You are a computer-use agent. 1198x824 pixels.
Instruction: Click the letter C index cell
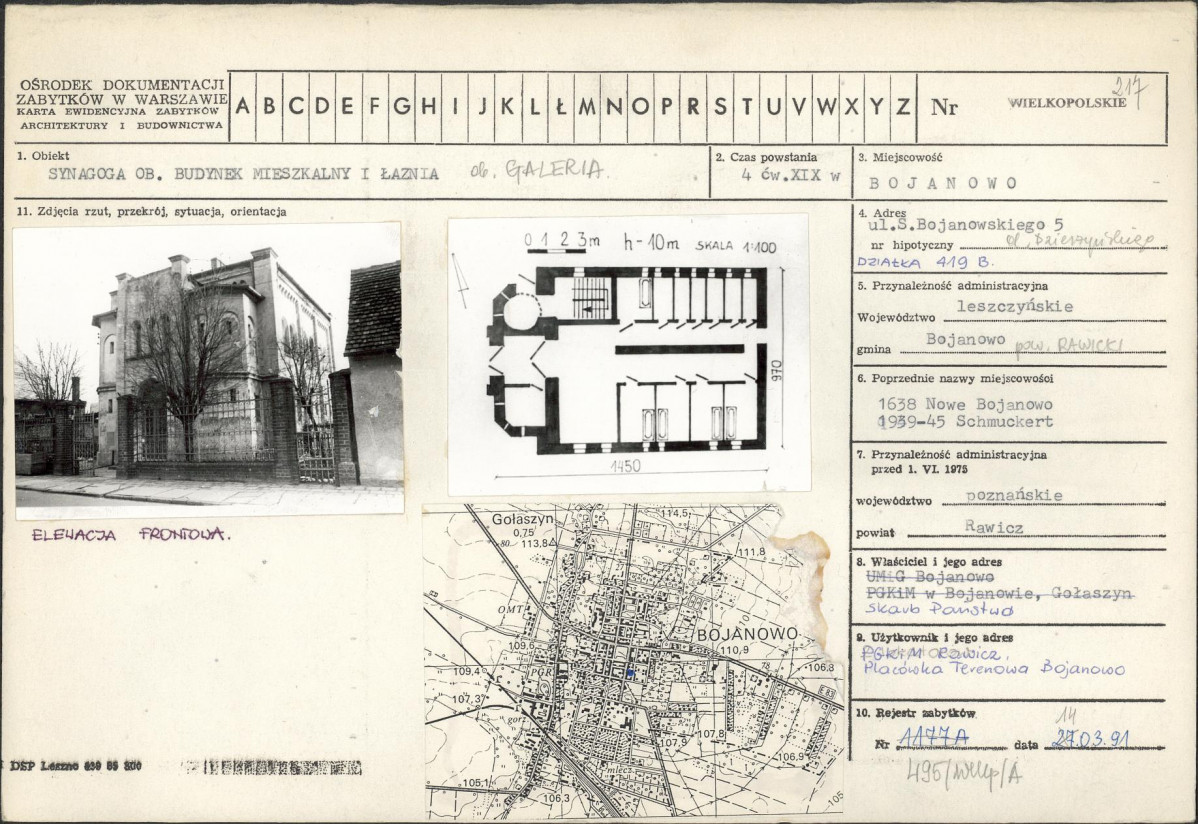pyautogui.click(x=296, y=107)
